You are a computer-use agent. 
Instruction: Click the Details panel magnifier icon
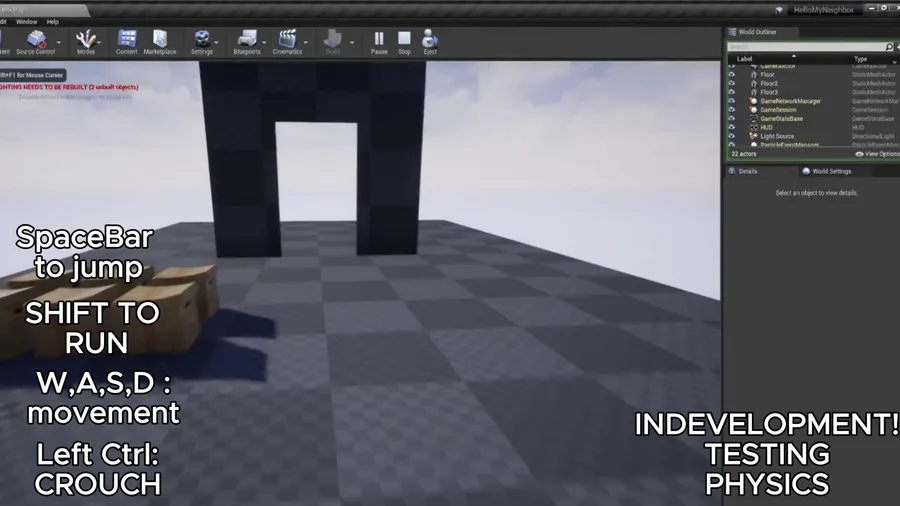click(732, 171)
